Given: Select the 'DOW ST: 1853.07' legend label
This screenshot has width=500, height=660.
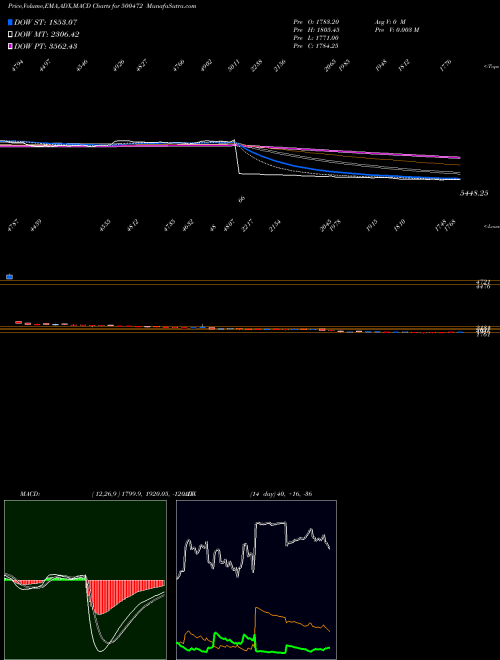Looking at the screenshot, I should tap(45, 22).
